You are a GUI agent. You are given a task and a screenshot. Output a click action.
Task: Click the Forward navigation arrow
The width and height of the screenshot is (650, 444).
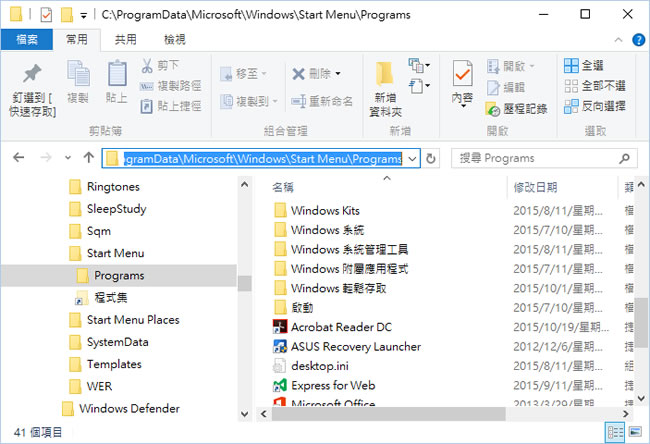point(46,158)
